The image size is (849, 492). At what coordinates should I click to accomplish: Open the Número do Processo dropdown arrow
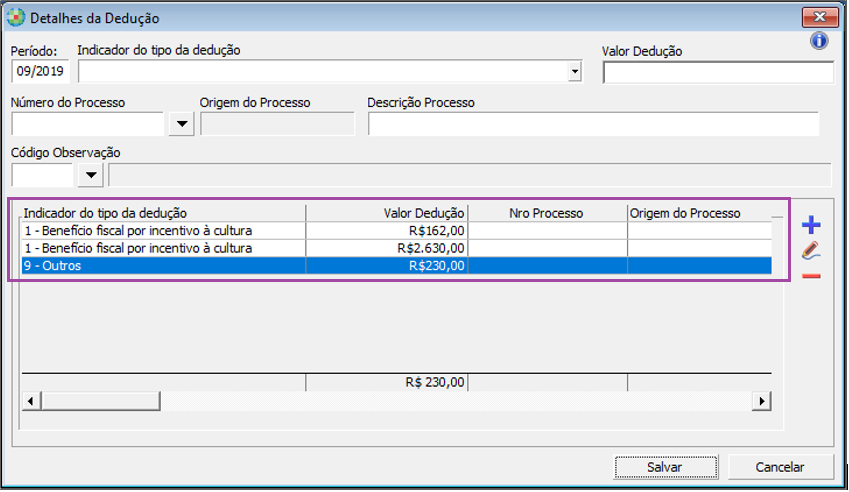[x=181, y=124]
